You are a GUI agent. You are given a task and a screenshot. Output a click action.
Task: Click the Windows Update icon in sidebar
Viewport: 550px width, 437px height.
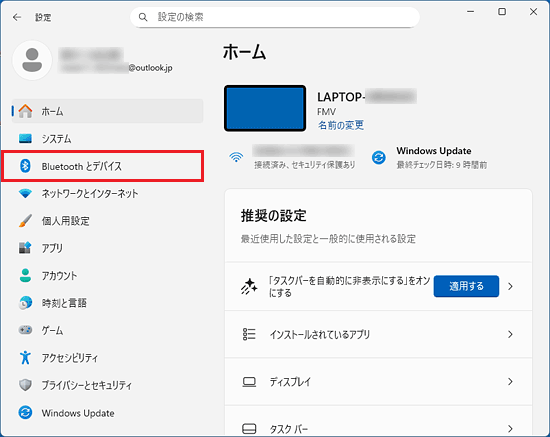[25, 413]
